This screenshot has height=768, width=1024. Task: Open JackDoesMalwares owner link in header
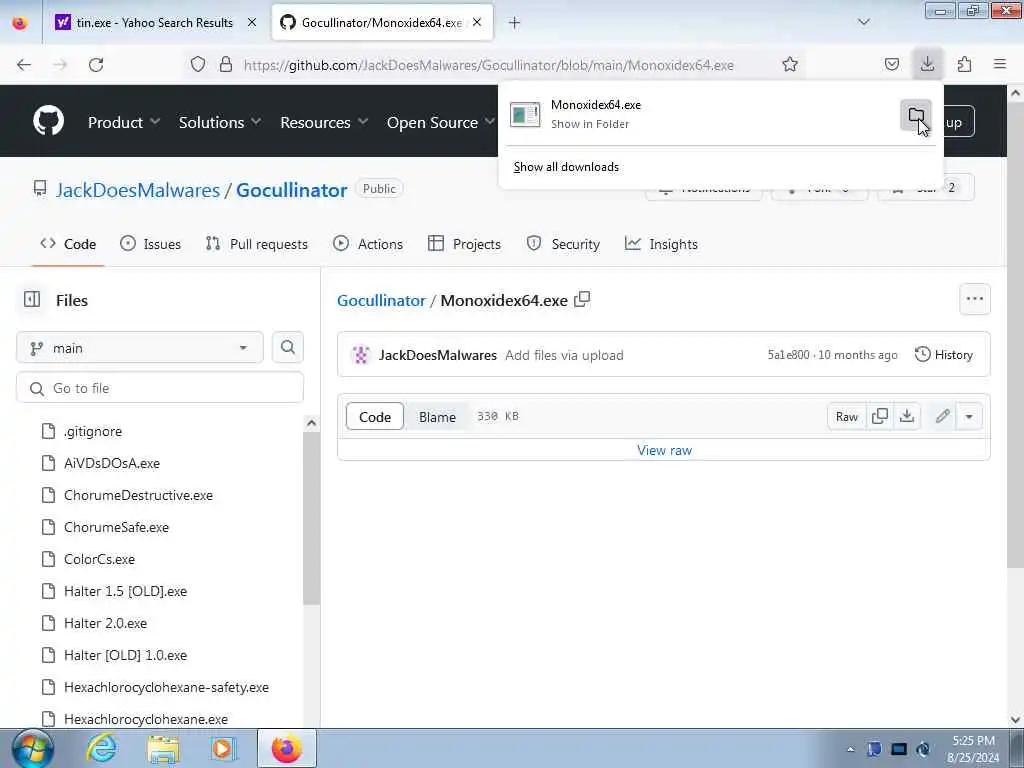138,190
